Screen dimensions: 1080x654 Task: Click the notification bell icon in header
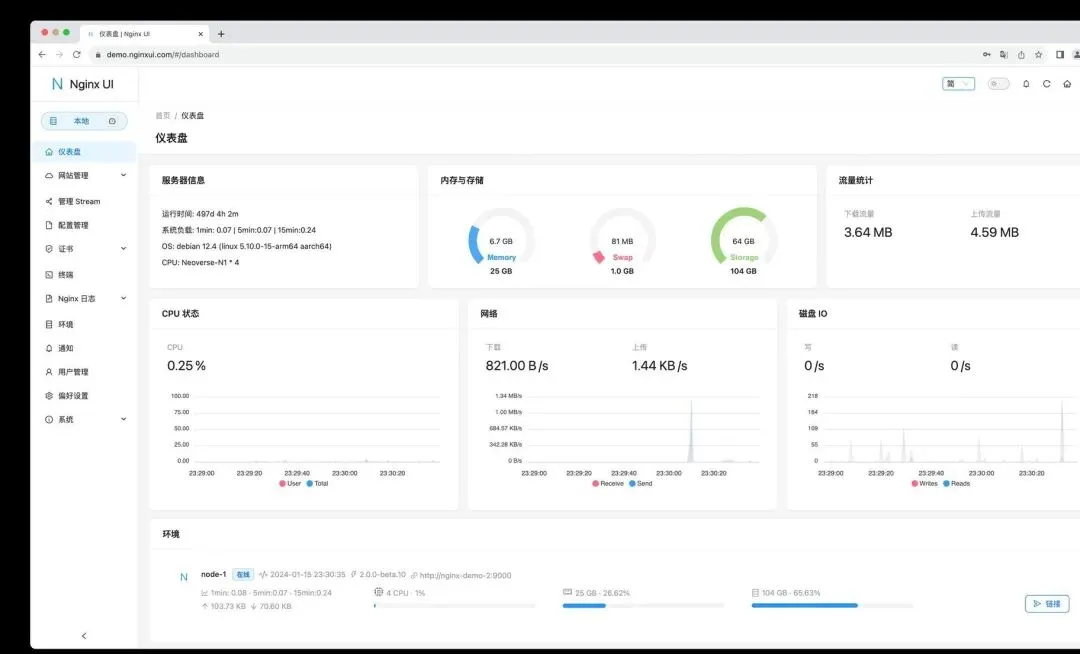[x=1026, y=84]
